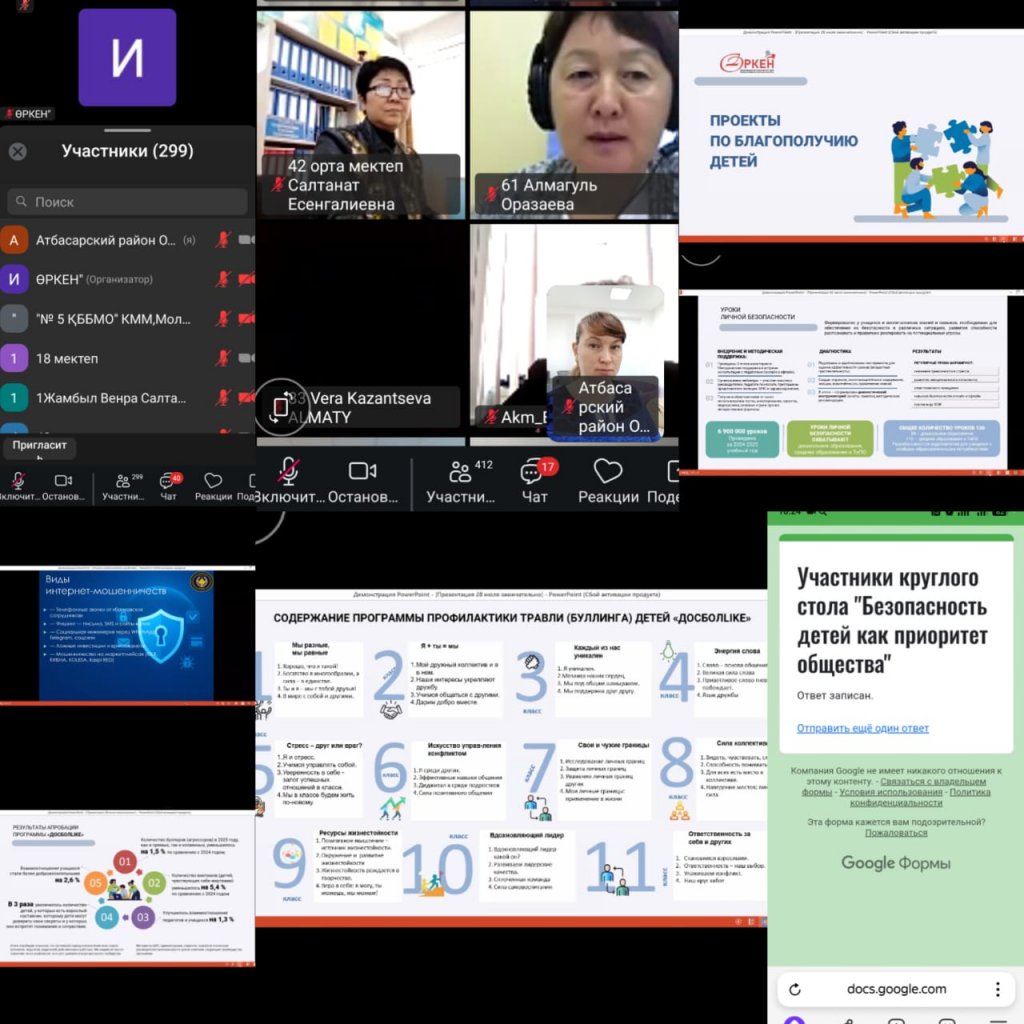Click the Отправить ещё один ответ link
This screenshot has width=1024, height=1024.
click(862, 728)
